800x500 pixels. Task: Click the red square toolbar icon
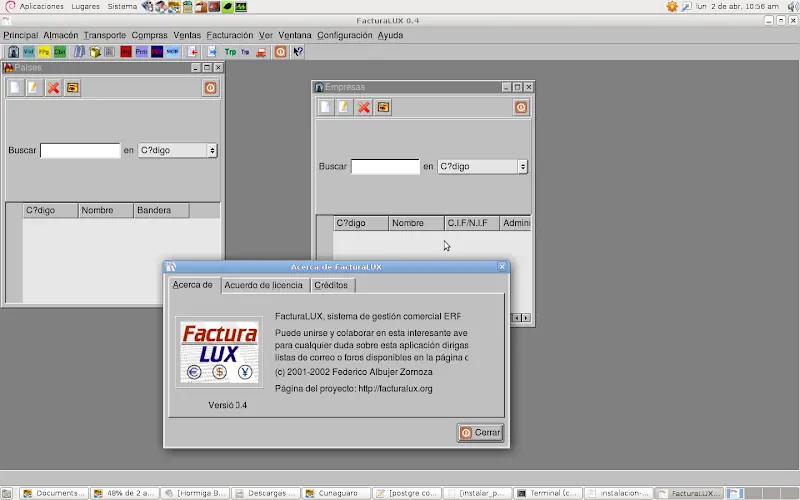tap(126, 52)
